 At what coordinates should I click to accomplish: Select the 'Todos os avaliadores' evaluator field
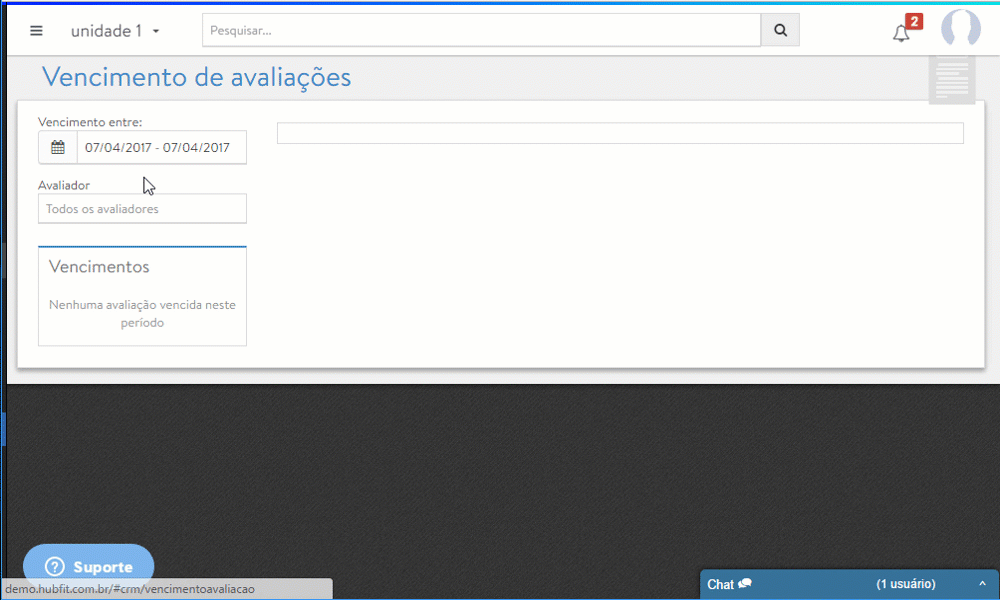point(142,209)
